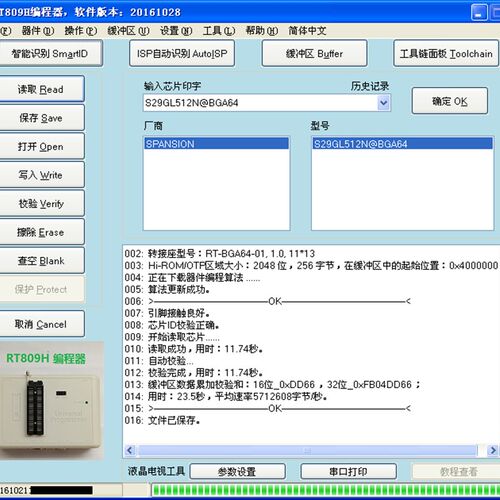Click the 取消 Cancel button
Screen dimensions: 500x500
(41, 324)
